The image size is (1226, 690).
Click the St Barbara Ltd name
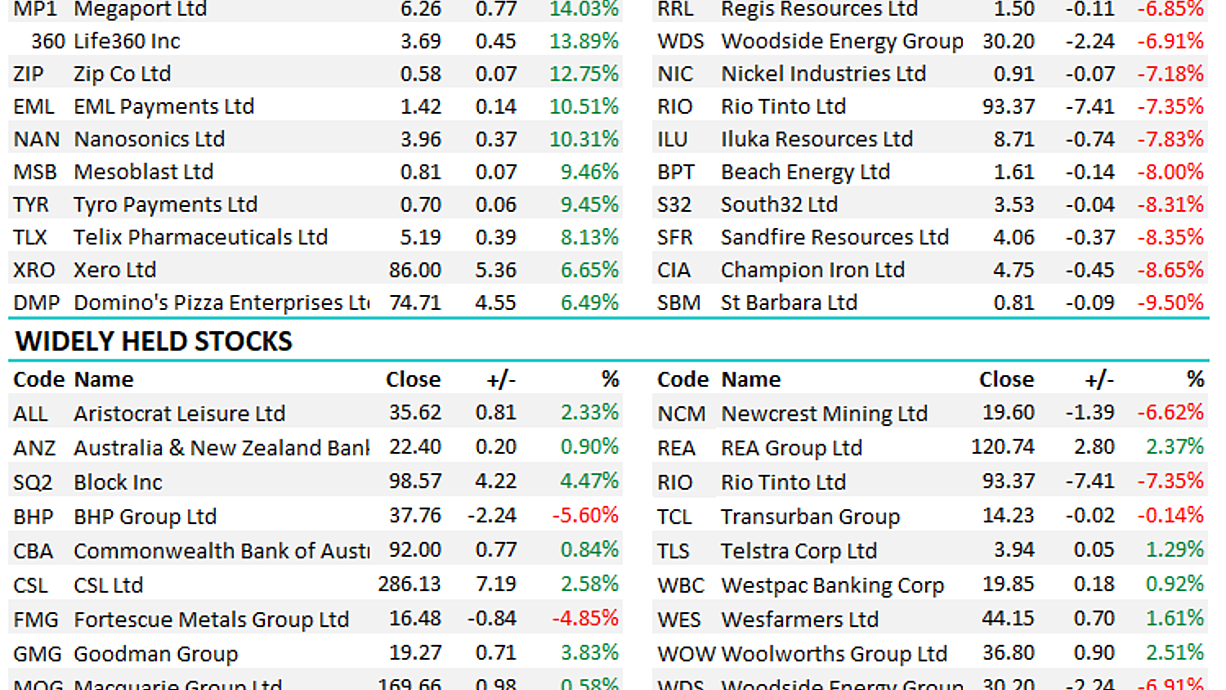tap(789, 303)
